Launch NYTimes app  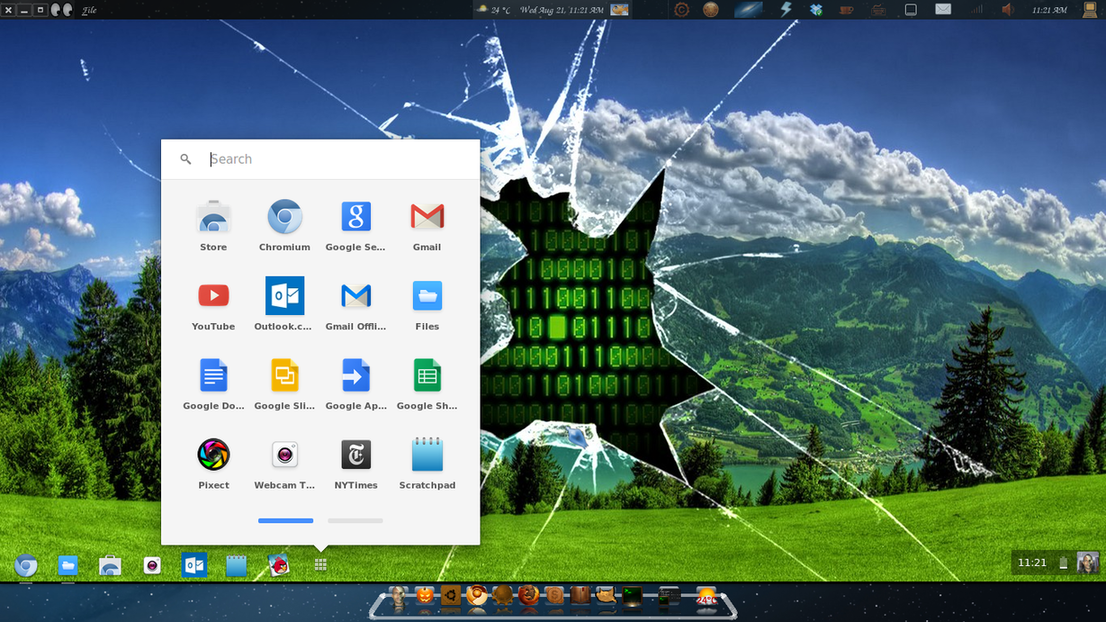(356, 463)
